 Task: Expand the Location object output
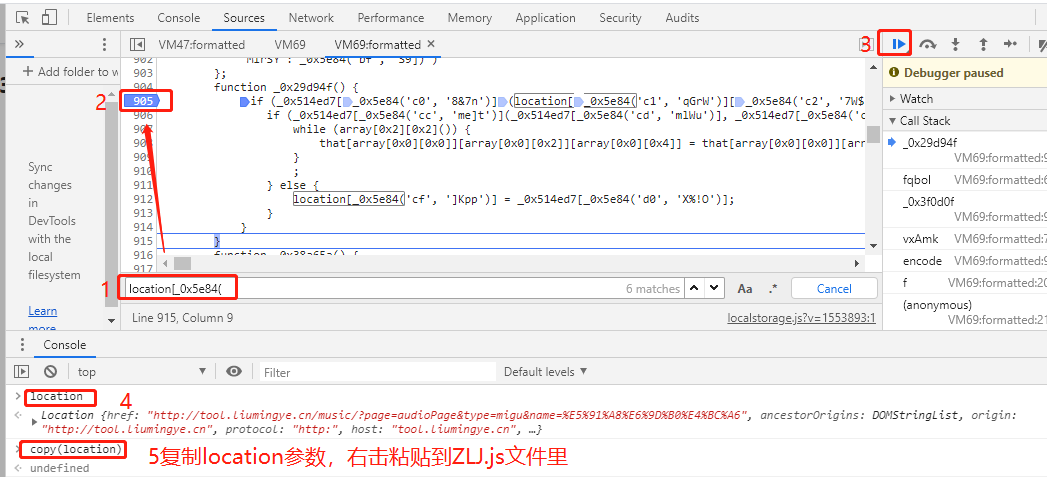(x=35, y=422)
